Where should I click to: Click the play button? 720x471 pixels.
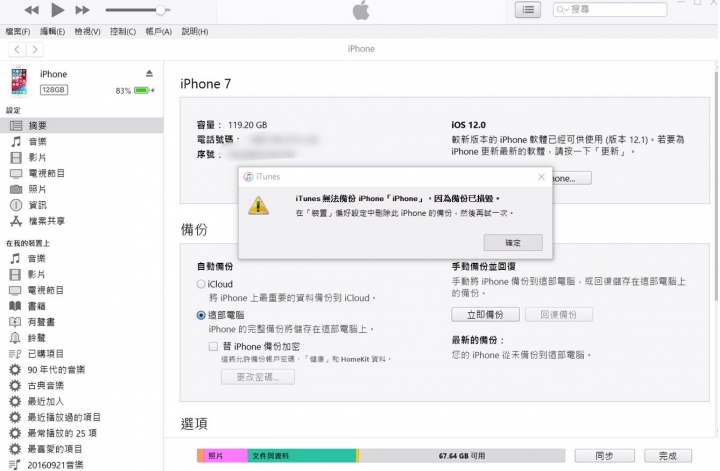pos(57,10)
